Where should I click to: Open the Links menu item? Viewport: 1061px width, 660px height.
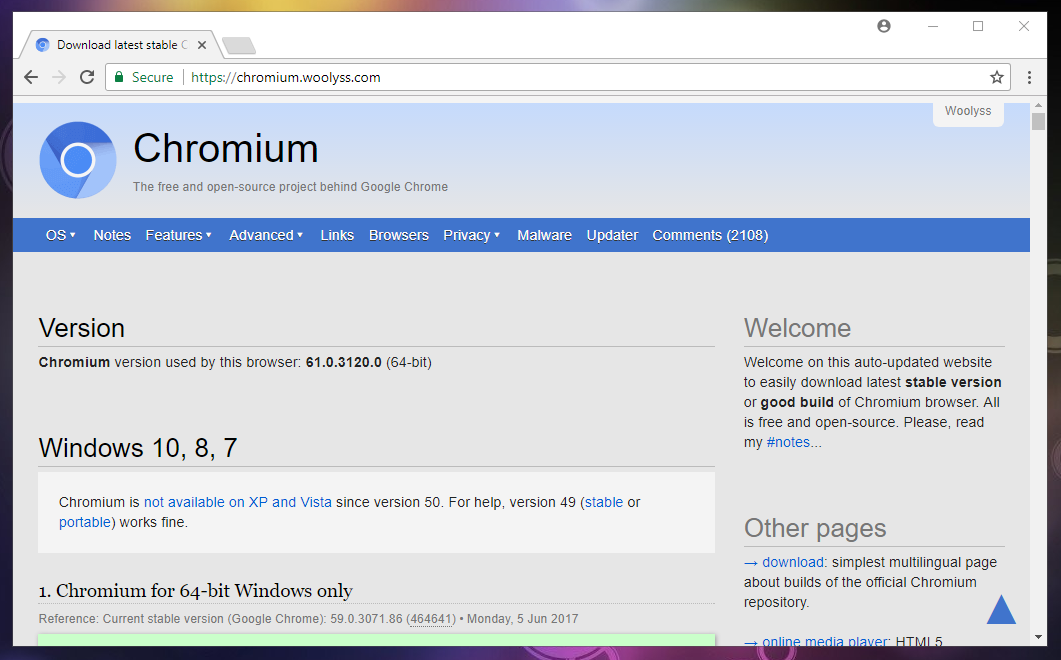(337, 235)
